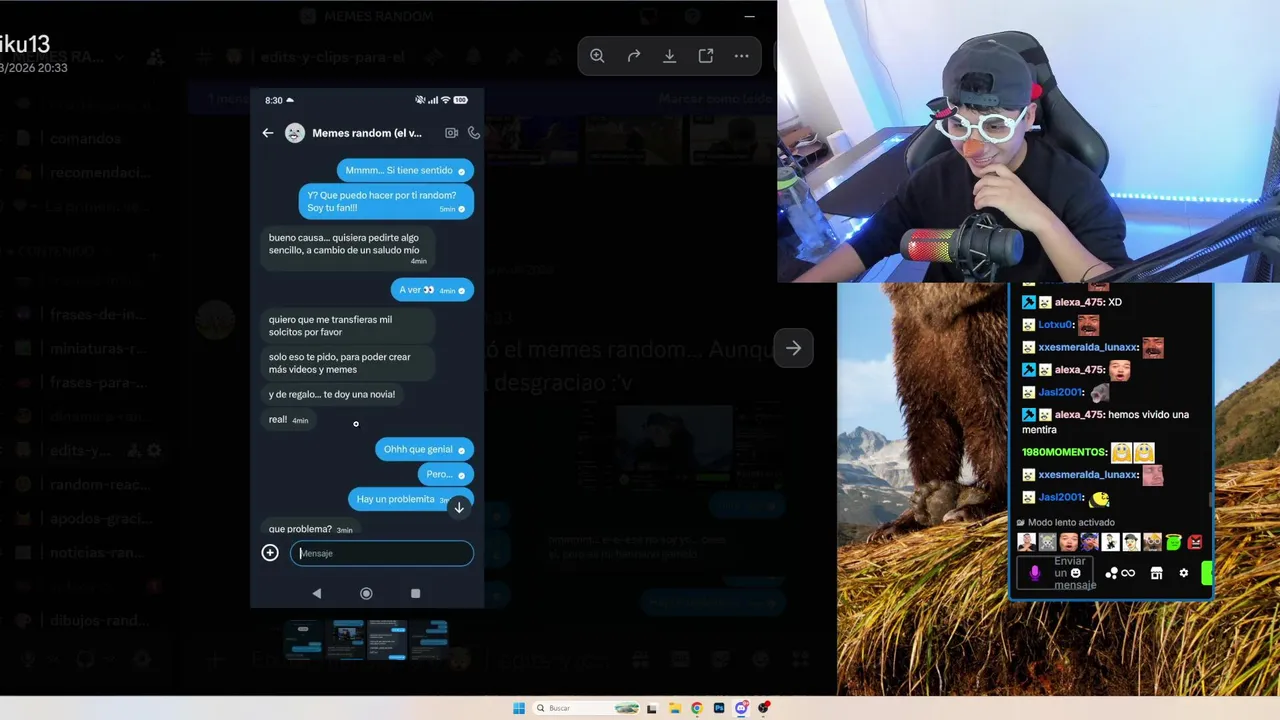The width and height of the screenshot is (1280, 720).
Task: Open Memes random profile avatar in chat
Action: pos(294,133)
